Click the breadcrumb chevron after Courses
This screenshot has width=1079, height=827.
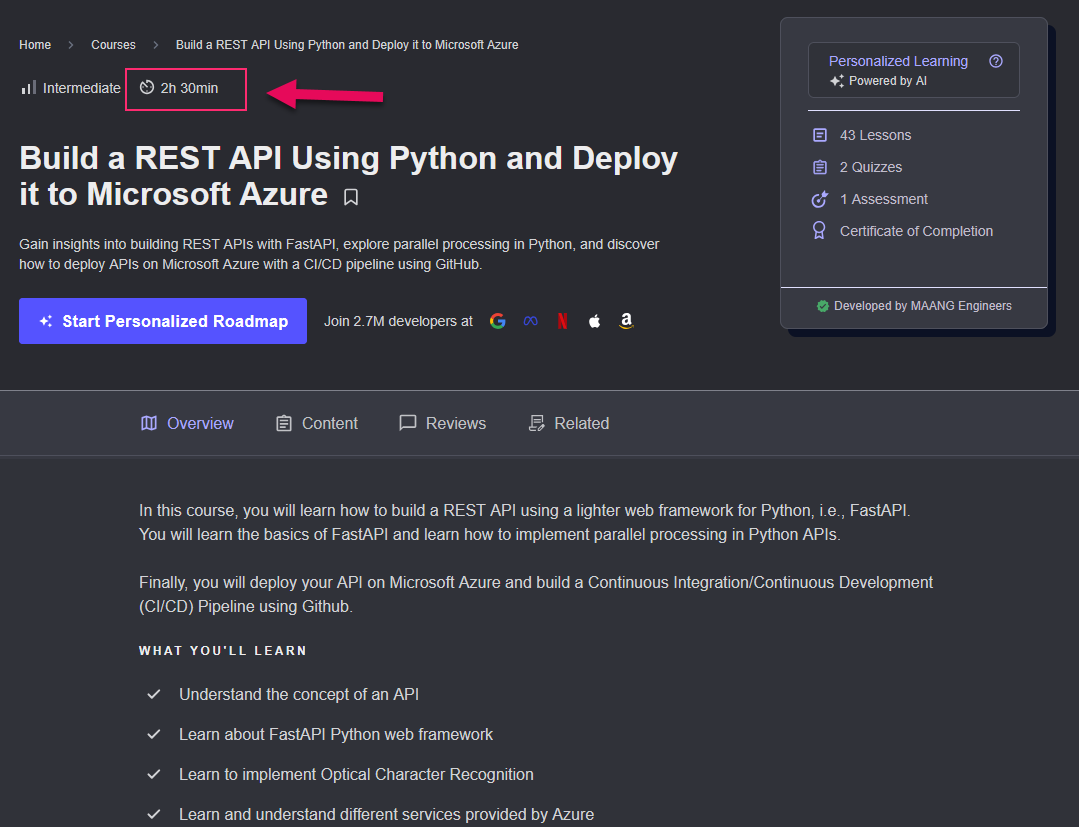156,45
